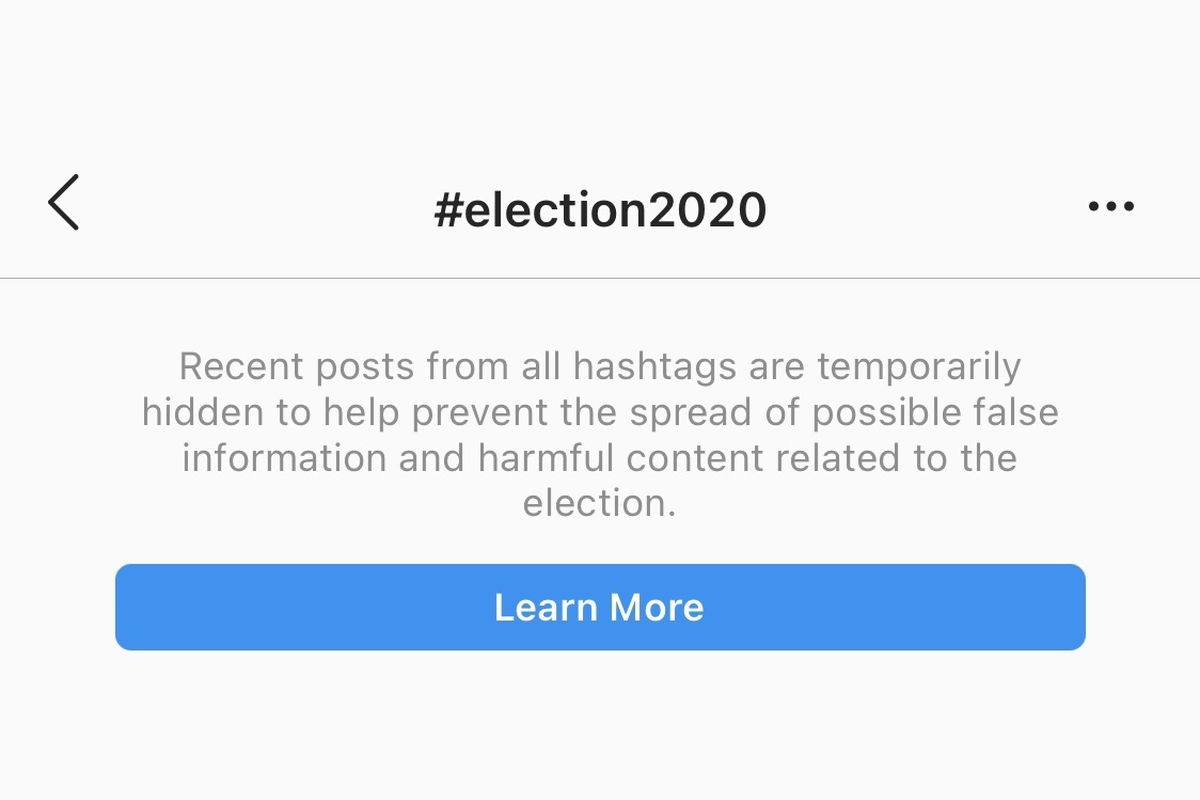Screen dimensions: 1200x800
Task: Learn more about temporarily hidden posts
Action: point(600,607)
